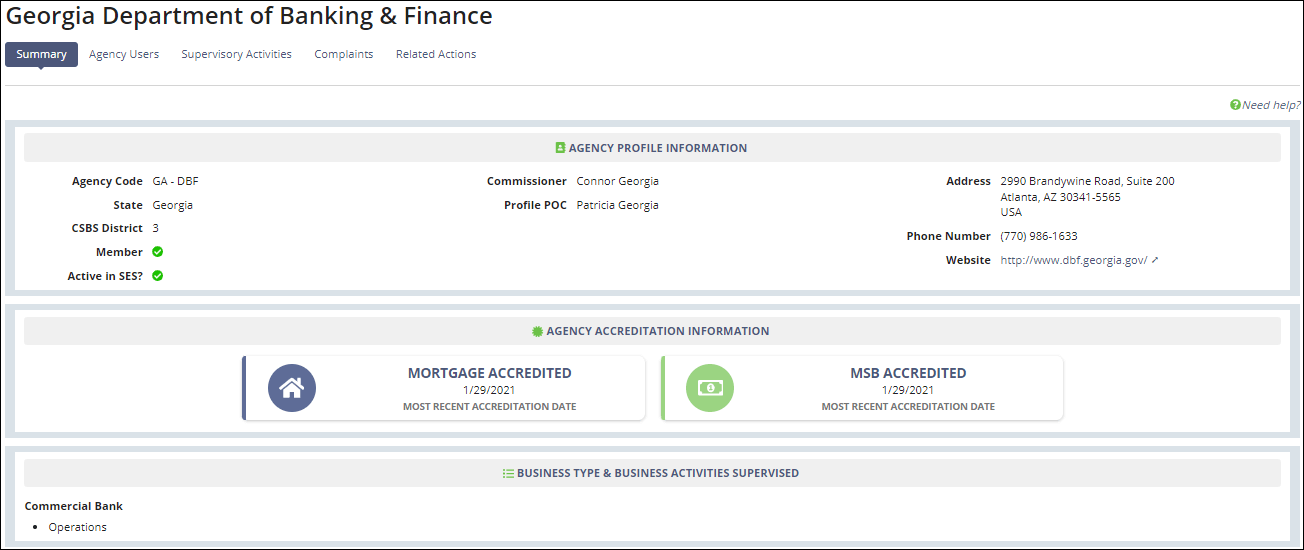Click the Agency Profile Information badge icon
The image size is (1304, 550).
point(560,148)
